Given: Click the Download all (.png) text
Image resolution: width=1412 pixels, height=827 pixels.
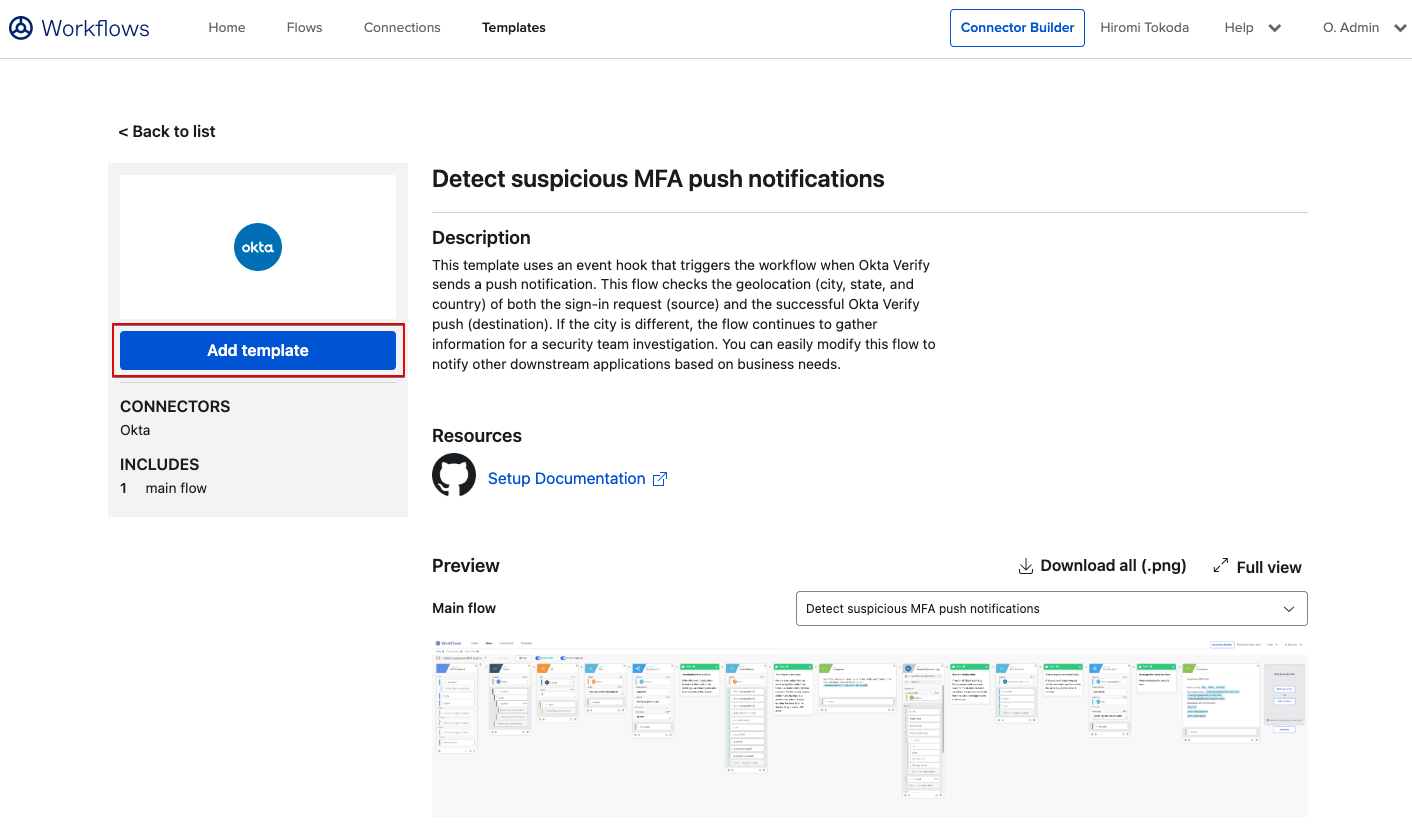Looking at the screenshot, I should click(x=1113, y=566).
